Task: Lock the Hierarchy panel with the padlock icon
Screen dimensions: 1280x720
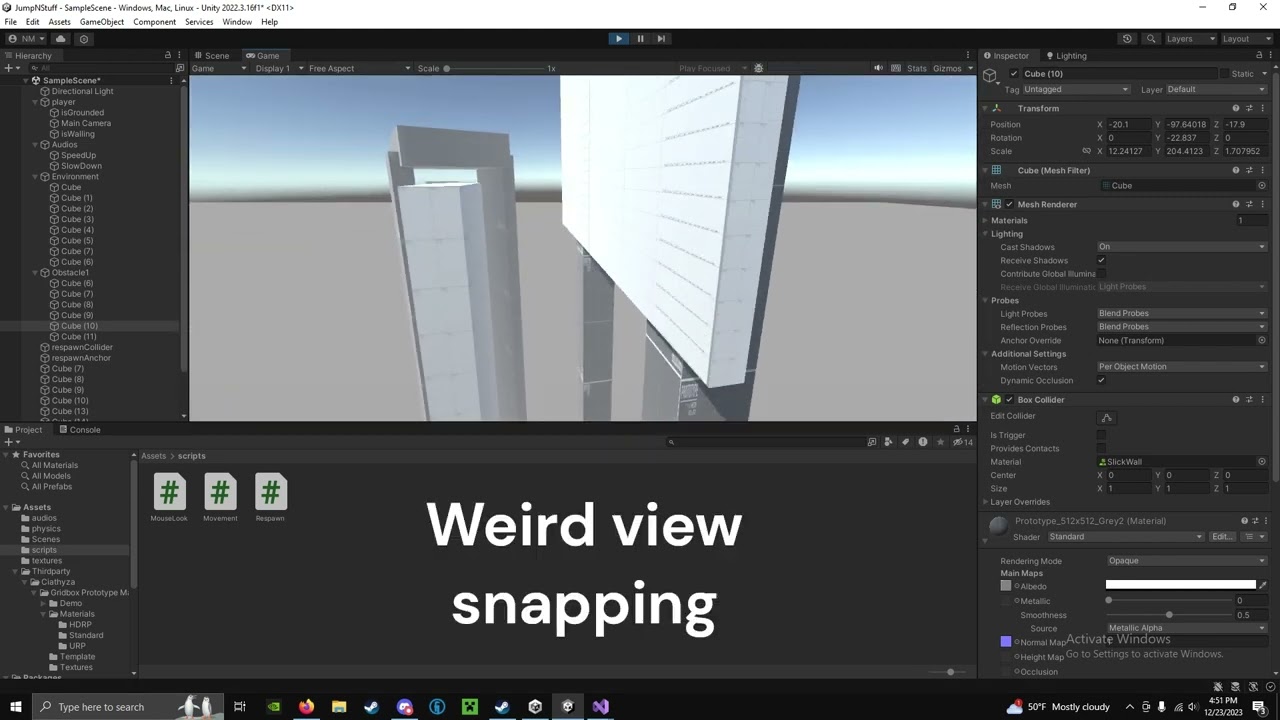Action: point(168,56)
